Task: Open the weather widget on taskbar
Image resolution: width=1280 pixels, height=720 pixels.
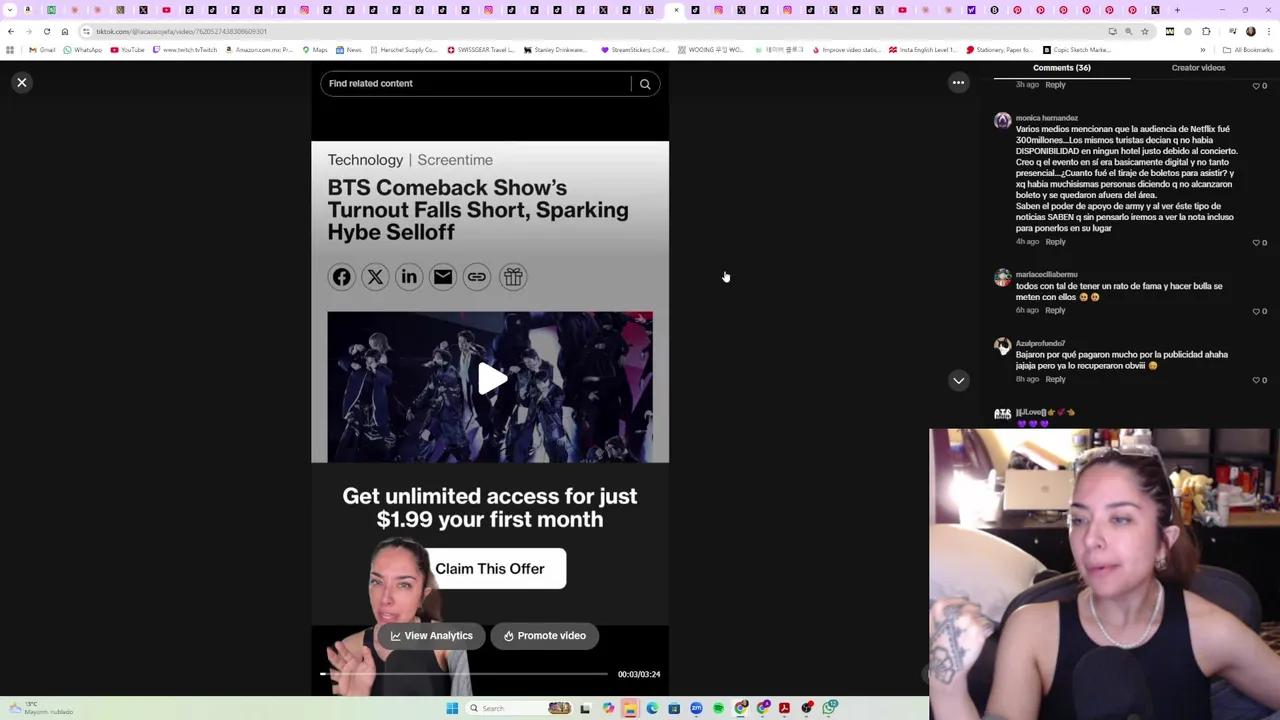Action: pos(40,708)
